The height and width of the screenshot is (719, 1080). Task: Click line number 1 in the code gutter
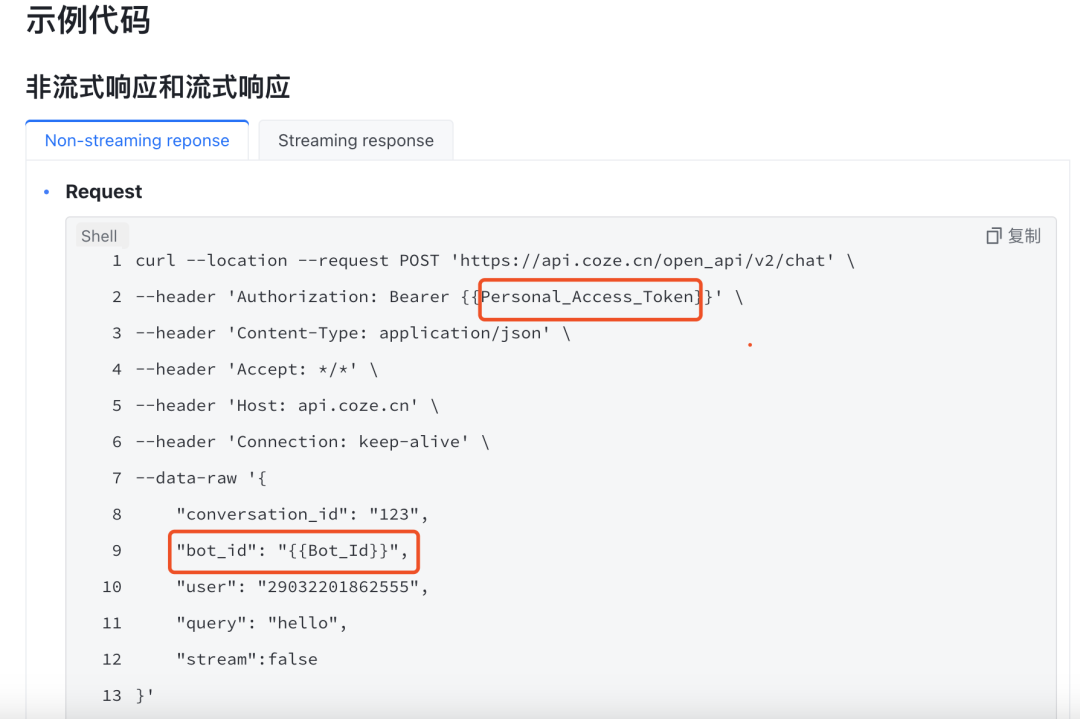(116, 261)
